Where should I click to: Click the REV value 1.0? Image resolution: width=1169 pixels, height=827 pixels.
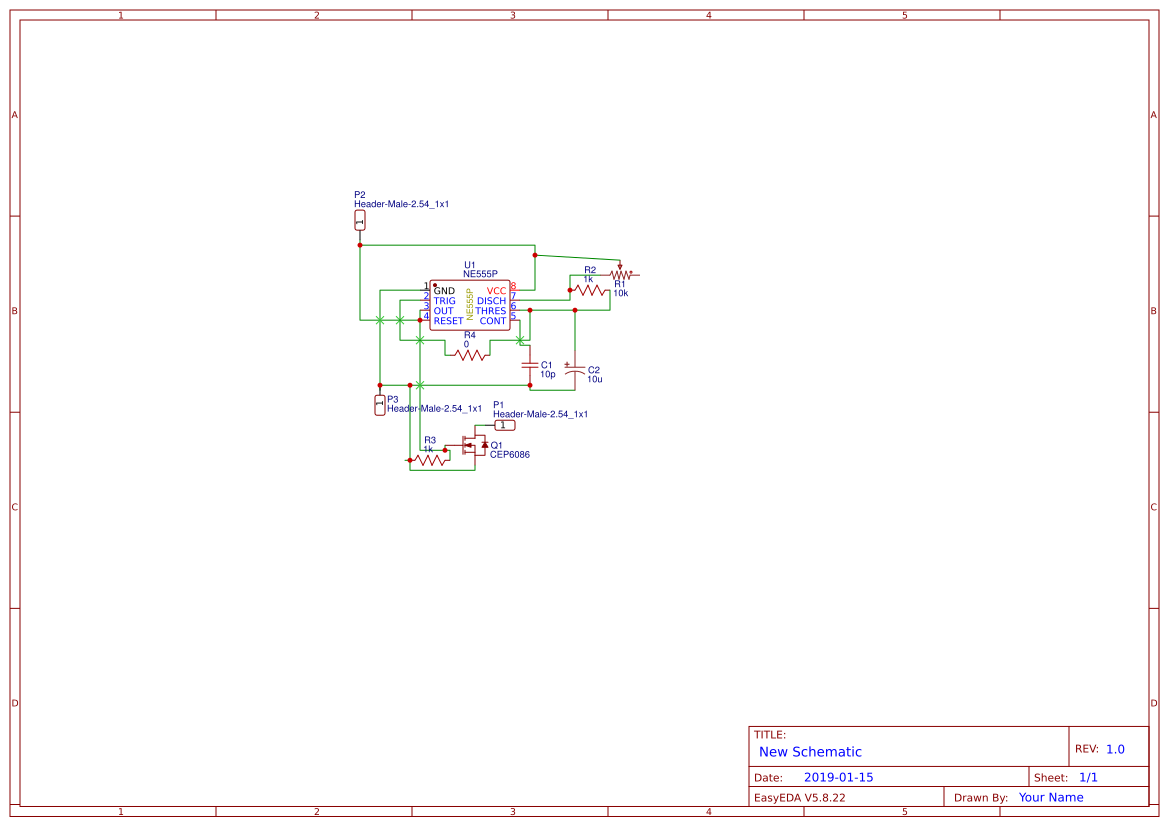[x=1115, y=749]
